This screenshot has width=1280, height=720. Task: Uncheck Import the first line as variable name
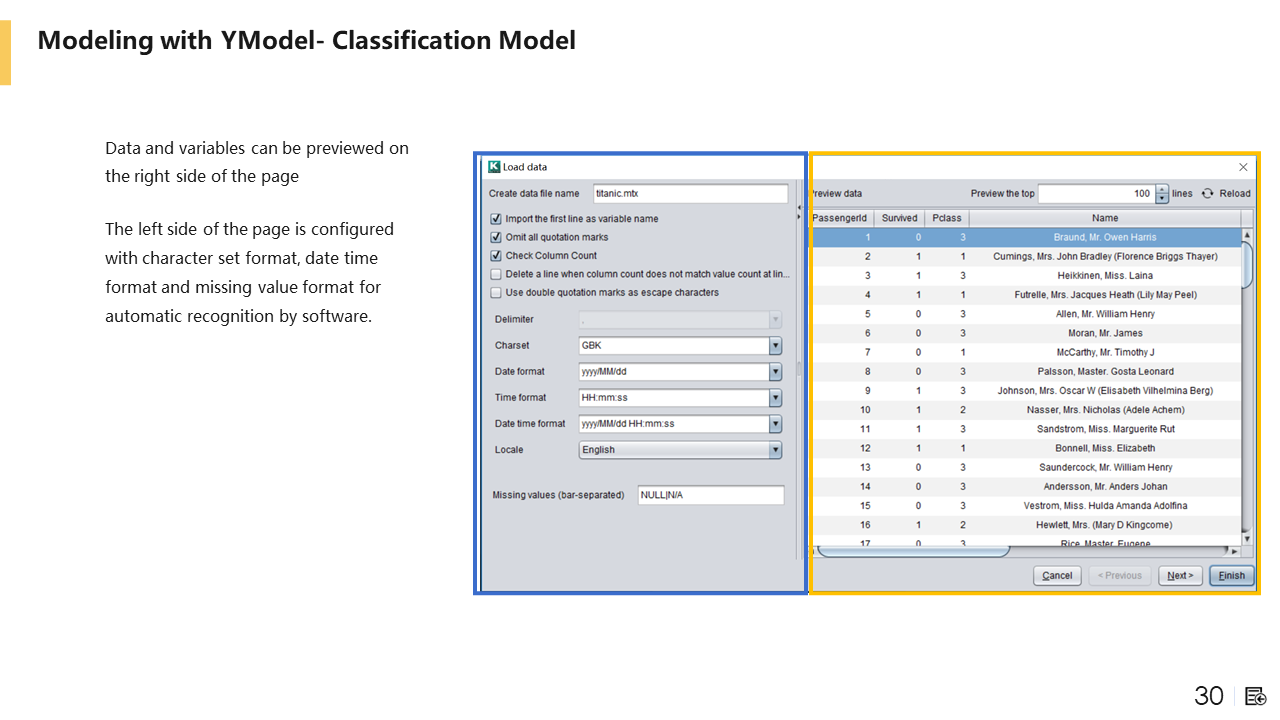[x=497, y=219]
